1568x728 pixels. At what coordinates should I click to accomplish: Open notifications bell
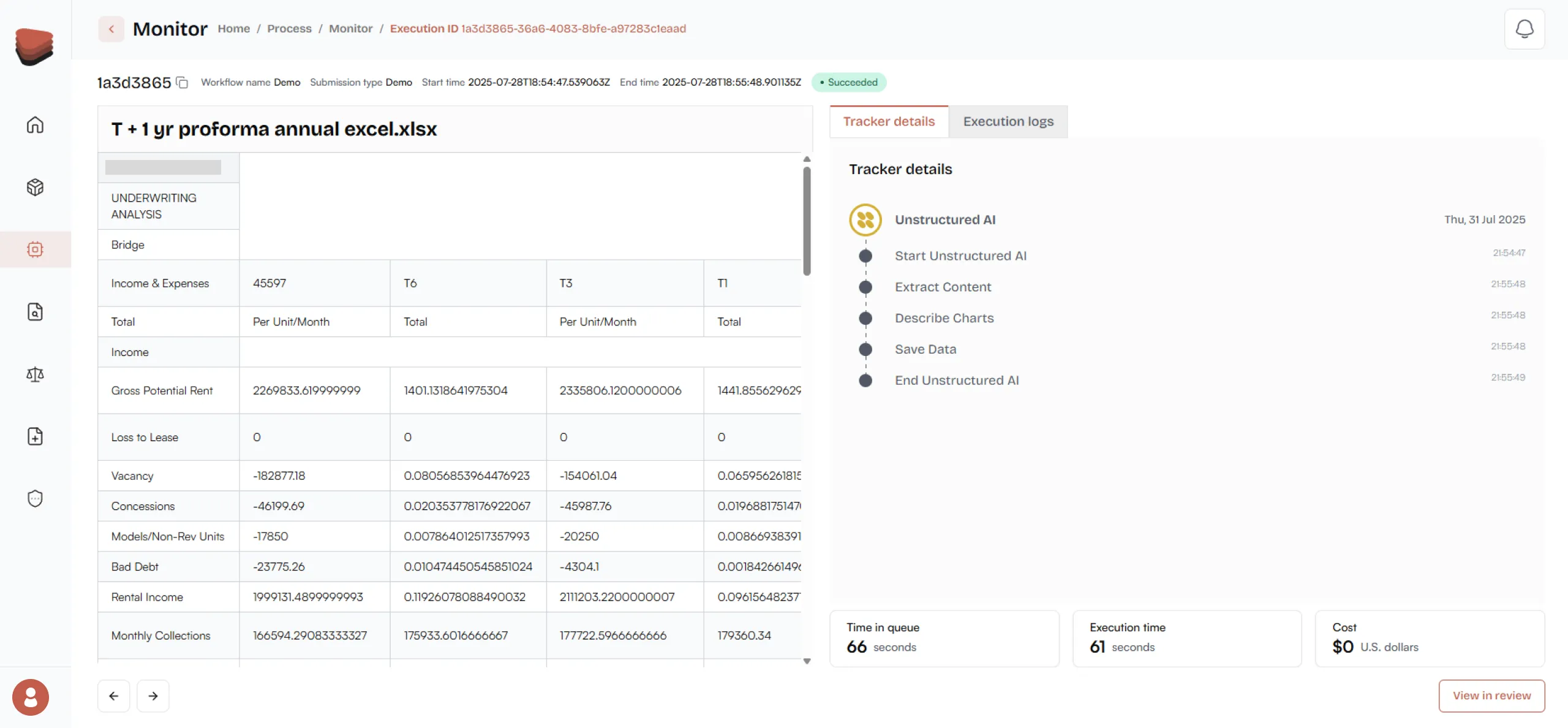(x=1525, y=29)
